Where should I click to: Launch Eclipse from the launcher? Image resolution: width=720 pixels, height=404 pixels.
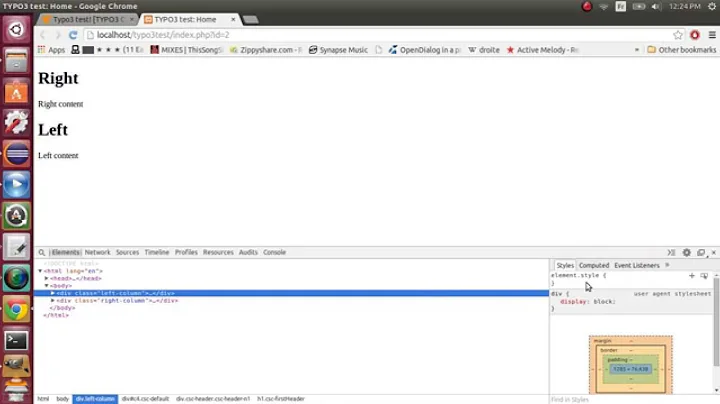(16, 154)
